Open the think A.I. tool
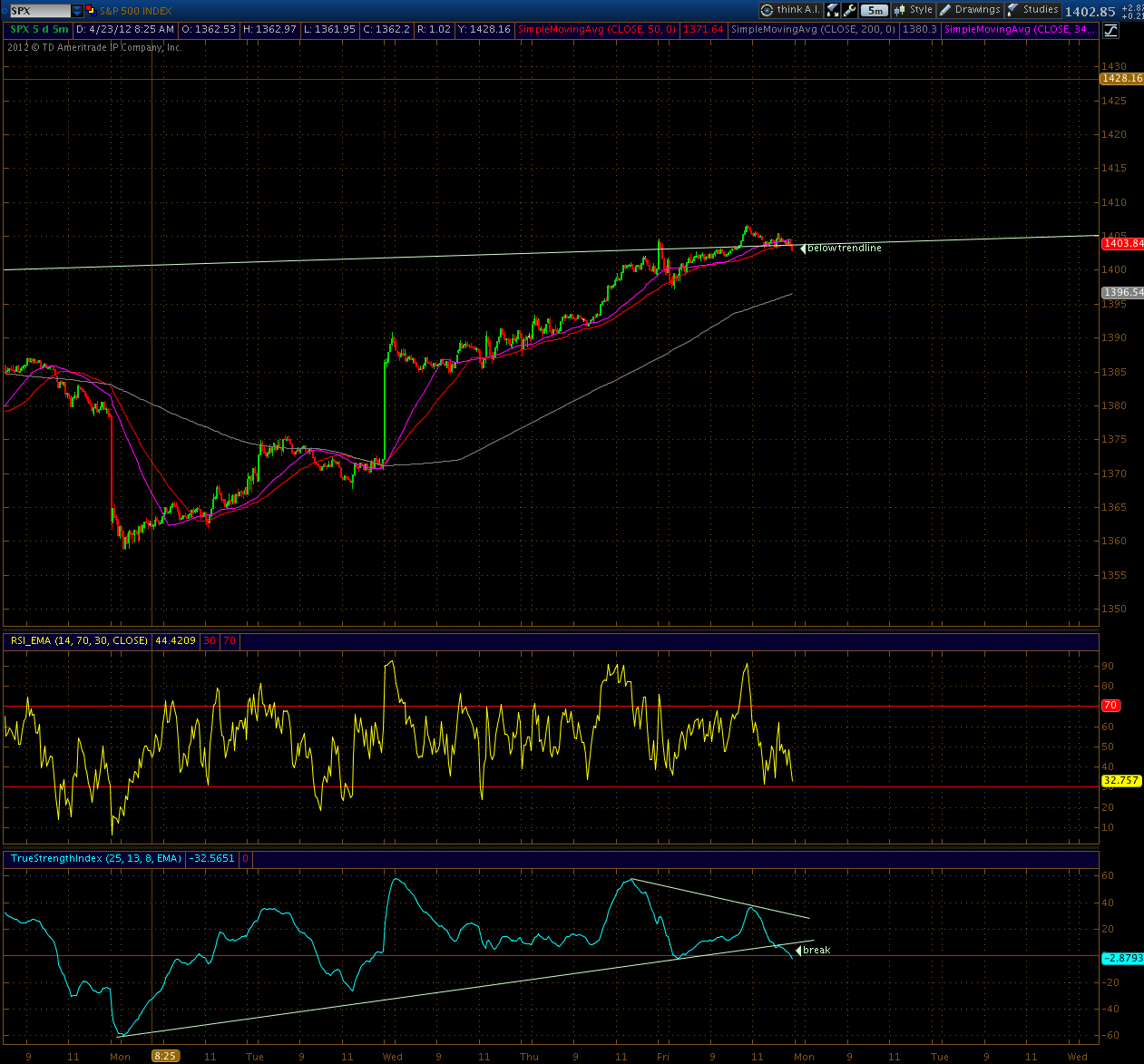Viewport: 1144px width, 1064px height. point(791,10)
